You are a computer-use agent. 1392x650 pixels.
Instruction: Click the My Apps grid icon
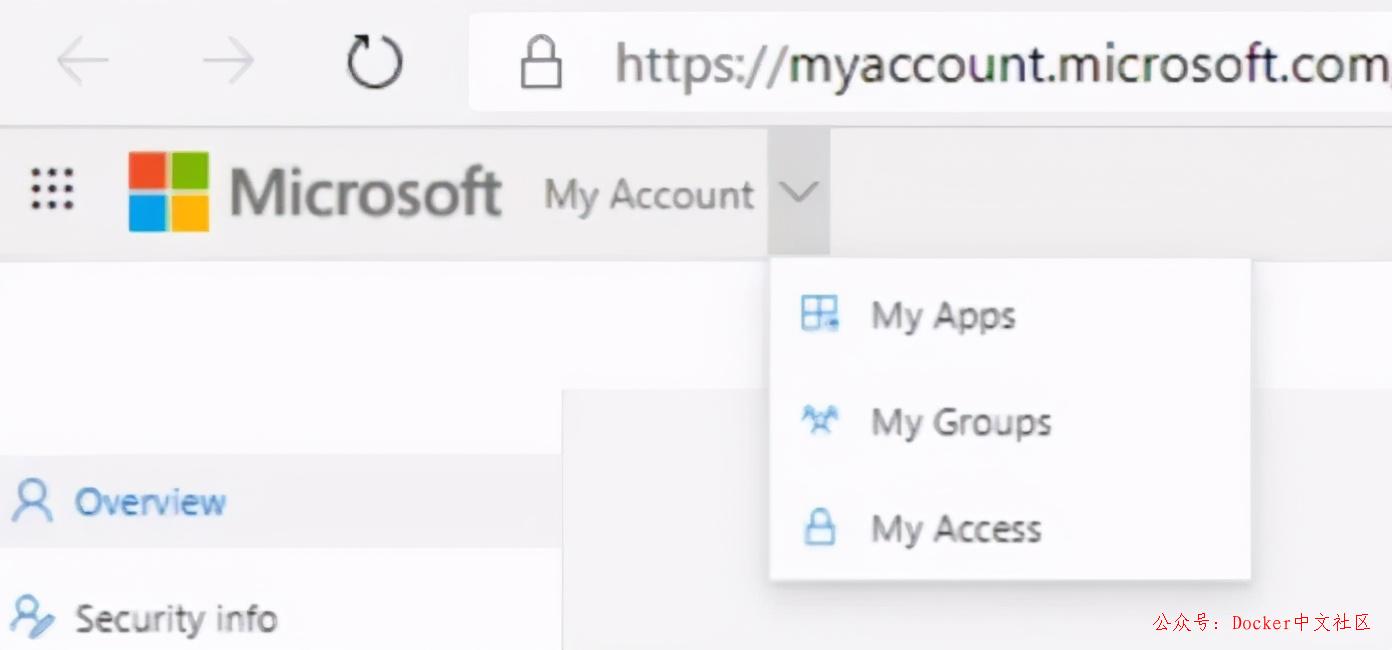[819, 314]
